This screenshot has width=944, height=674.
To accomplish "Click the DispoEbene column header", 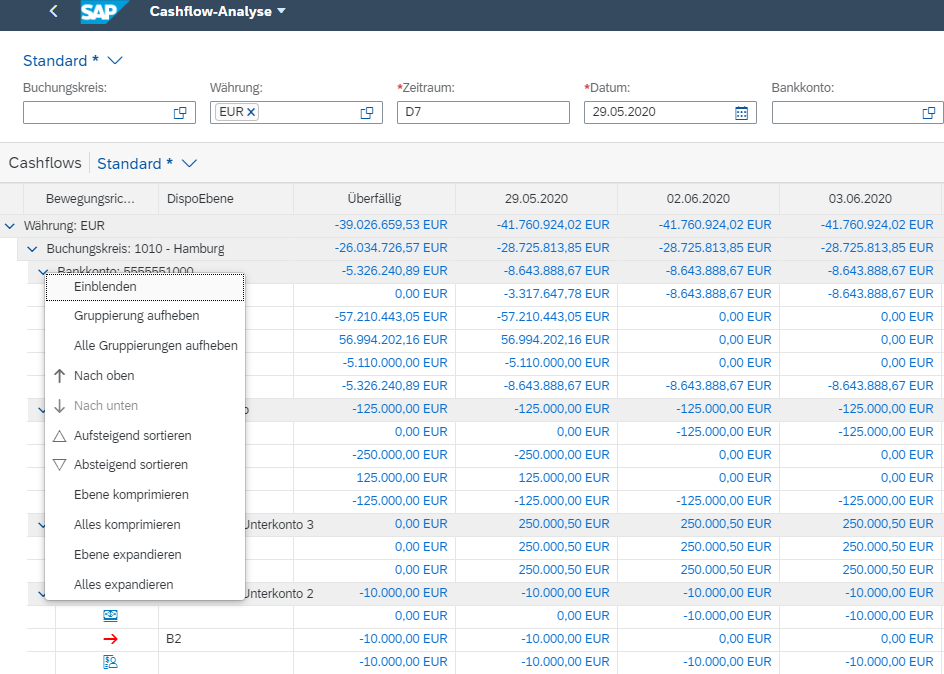I will coord(200,199).
